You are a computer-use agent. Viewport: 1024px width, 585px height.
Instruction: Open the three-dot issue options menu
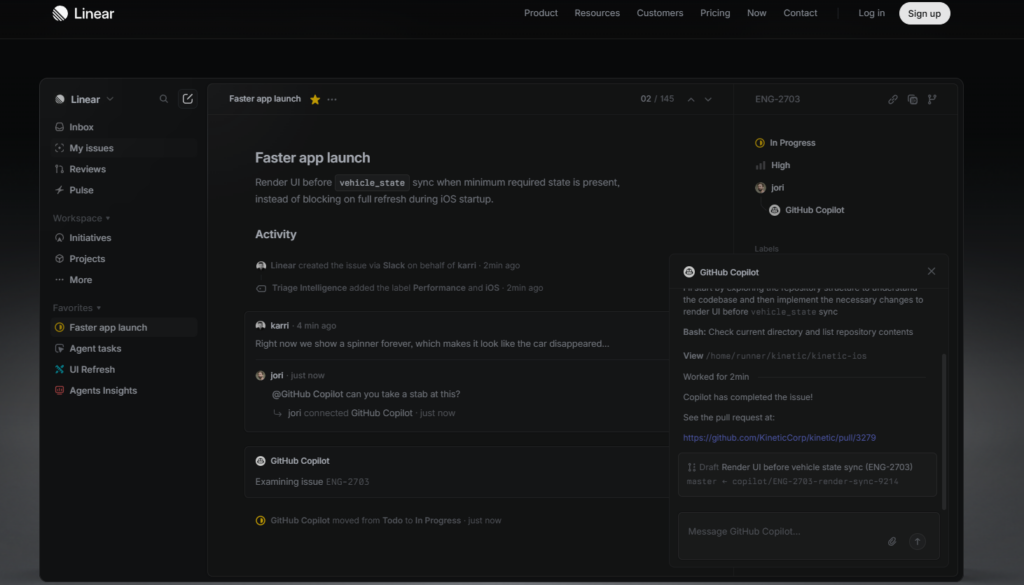(x=332, y=99)
